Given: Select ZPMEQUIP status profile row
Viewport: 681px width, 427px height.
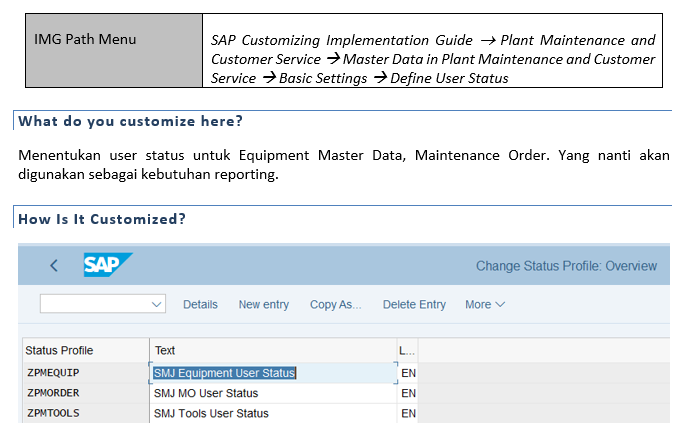Looking at the screenshot, I should tap(86, 373).
